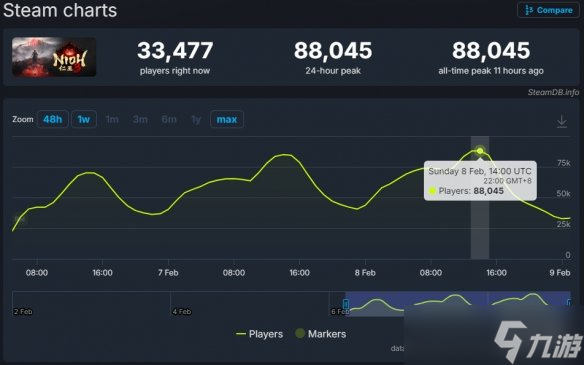The width and height of the screenshot is (584, 365).
Task: Click the 4 Feb navigator label
Action: tap(182, 311)
